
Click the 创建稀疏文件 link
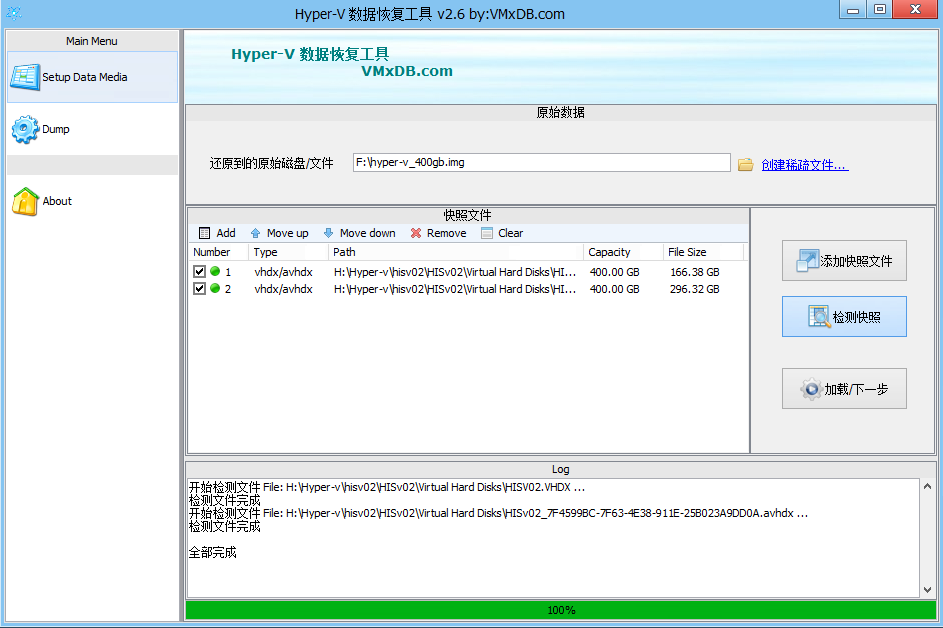[805, 165]
